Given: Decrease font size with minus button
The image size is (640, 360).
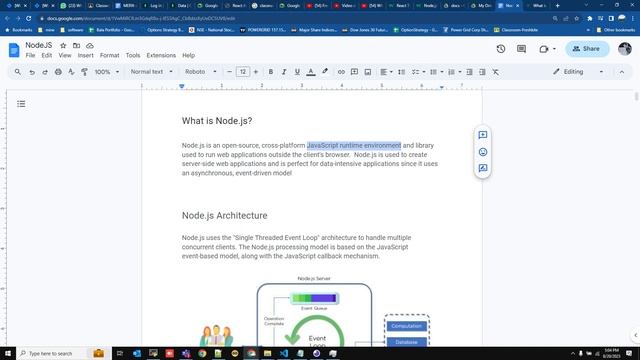Looking at the screenshot, I should tap(229, 72).
